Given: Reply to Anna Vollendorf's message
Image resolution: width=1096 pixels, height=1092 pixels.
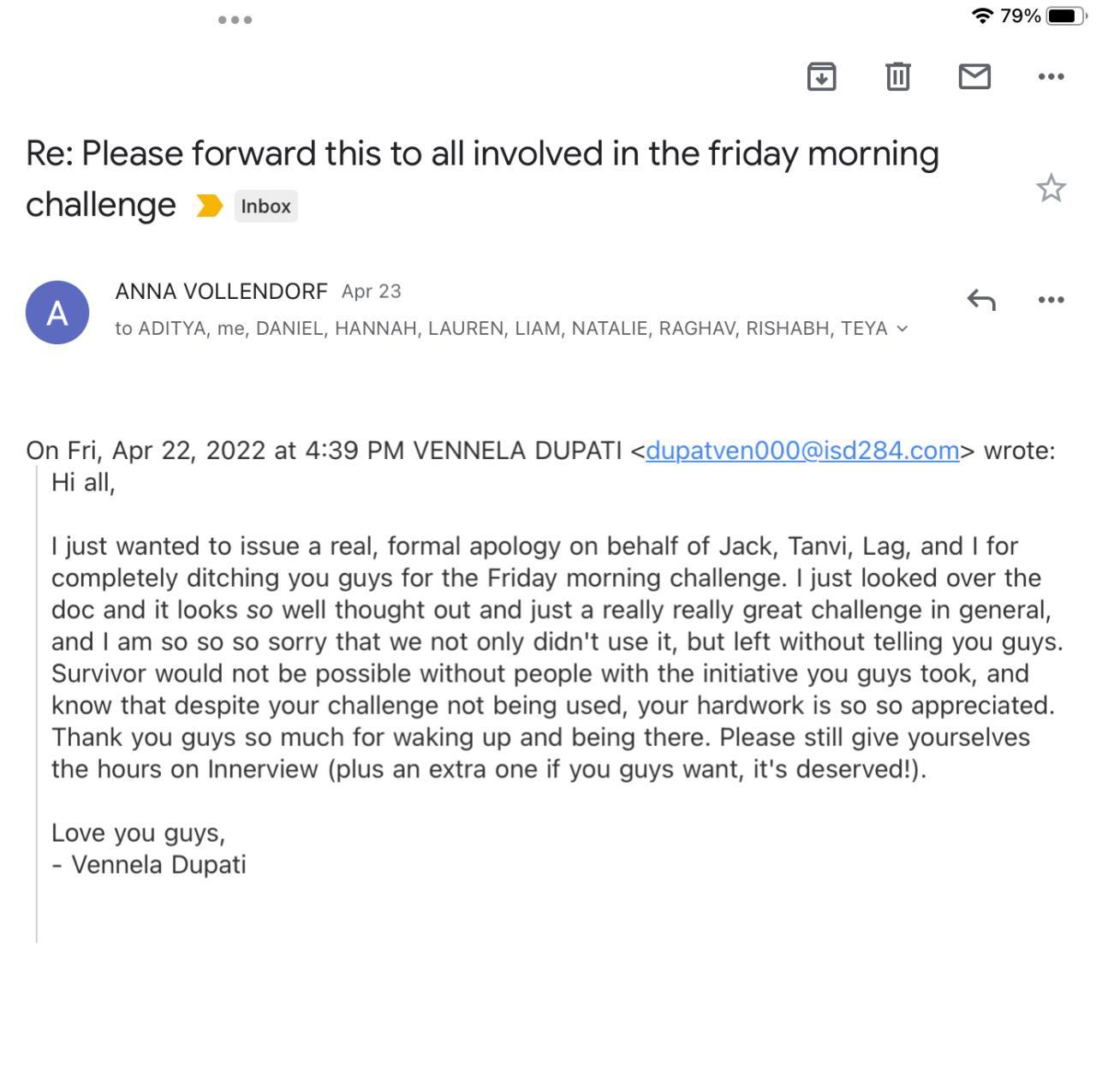Looking at the screenshot, I should point(981,300).
